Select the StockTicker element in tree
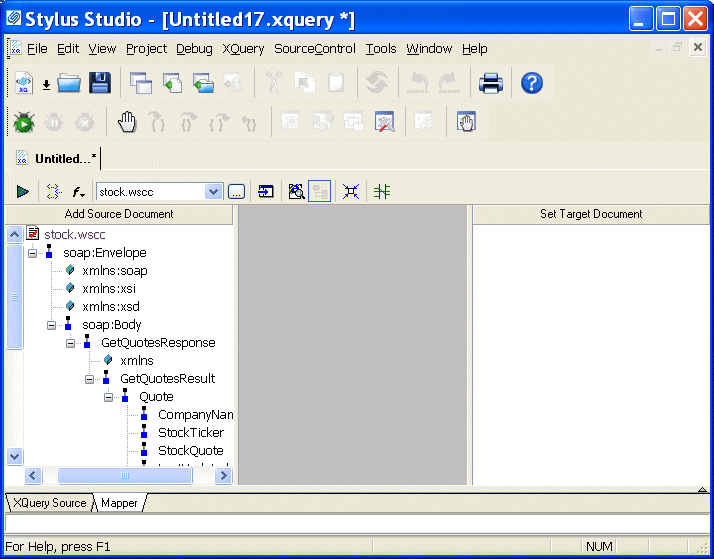The image size is (714, 559). click(190, 433)
